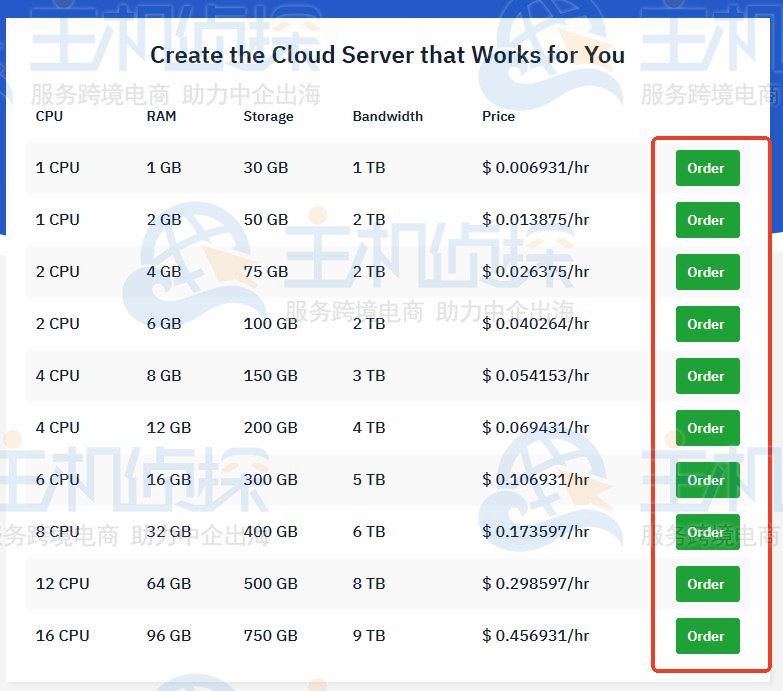Image resolution: width=783 pixels, height=691 pixels.
Task: Click the 300 GB storage cell
Action: pyautogui.click(x=271, y=479)
